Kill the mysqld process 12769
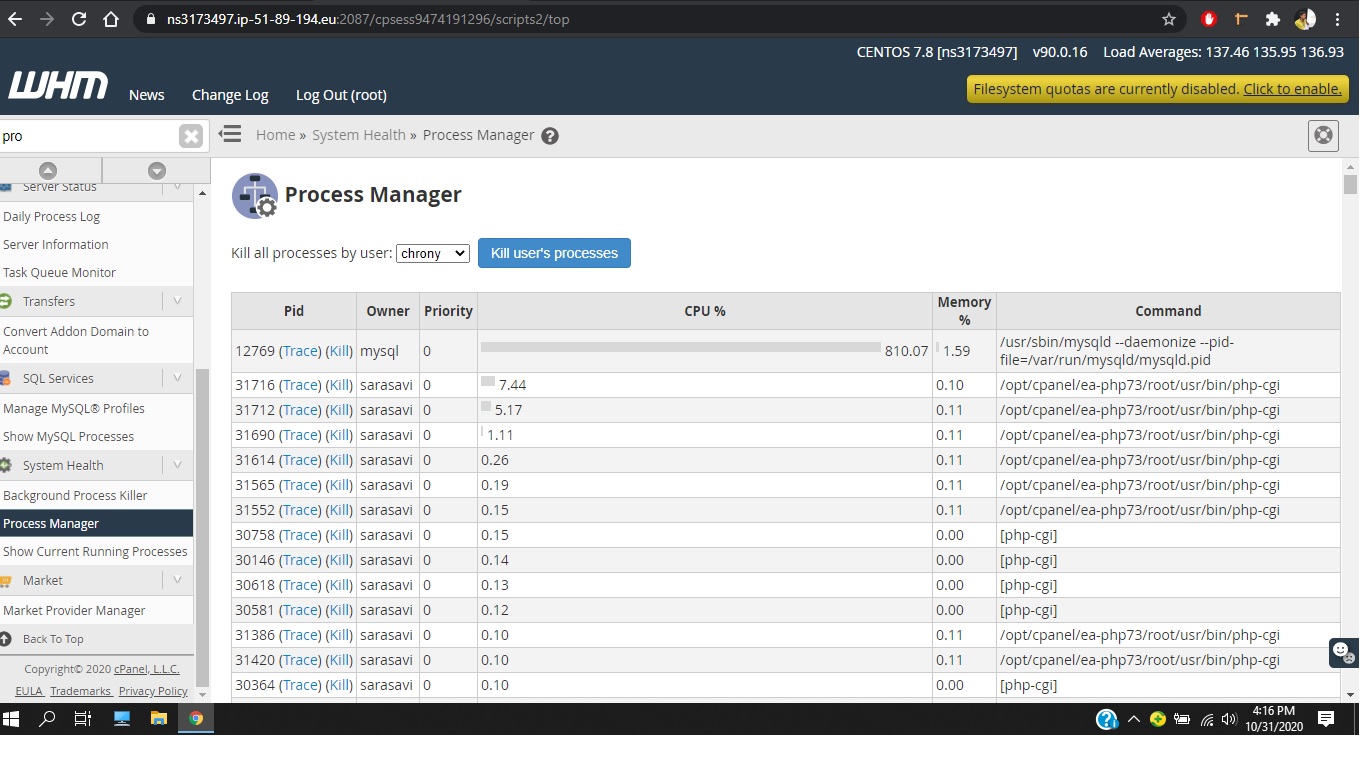Viewport: 1366px width, 768px height. point(340,351)
